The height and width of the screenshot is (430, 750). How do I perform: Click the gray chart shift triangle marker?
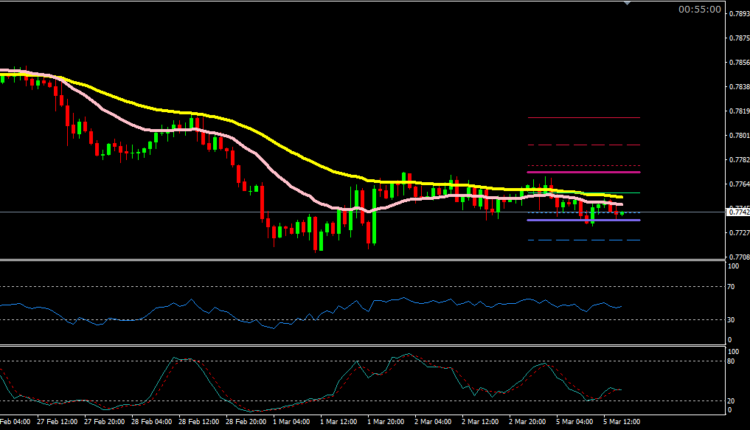click(626, 3)
